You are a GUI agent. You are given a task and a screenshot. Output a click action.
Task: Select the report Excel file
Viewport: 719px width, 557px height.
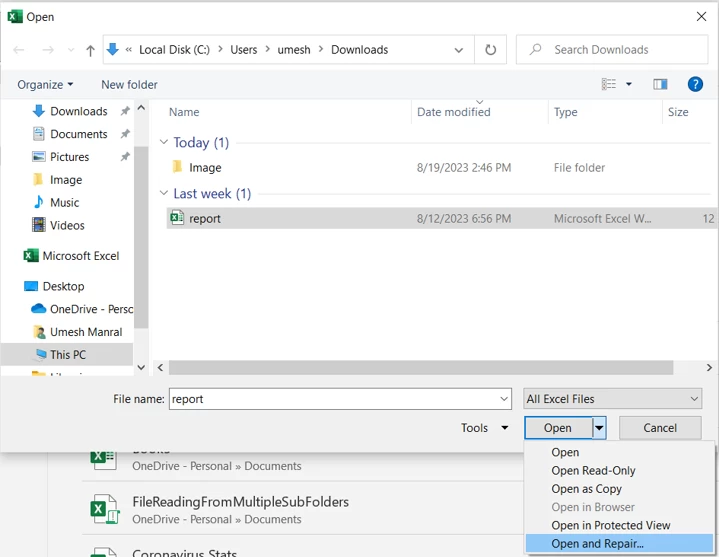click(x=441, y=218)
